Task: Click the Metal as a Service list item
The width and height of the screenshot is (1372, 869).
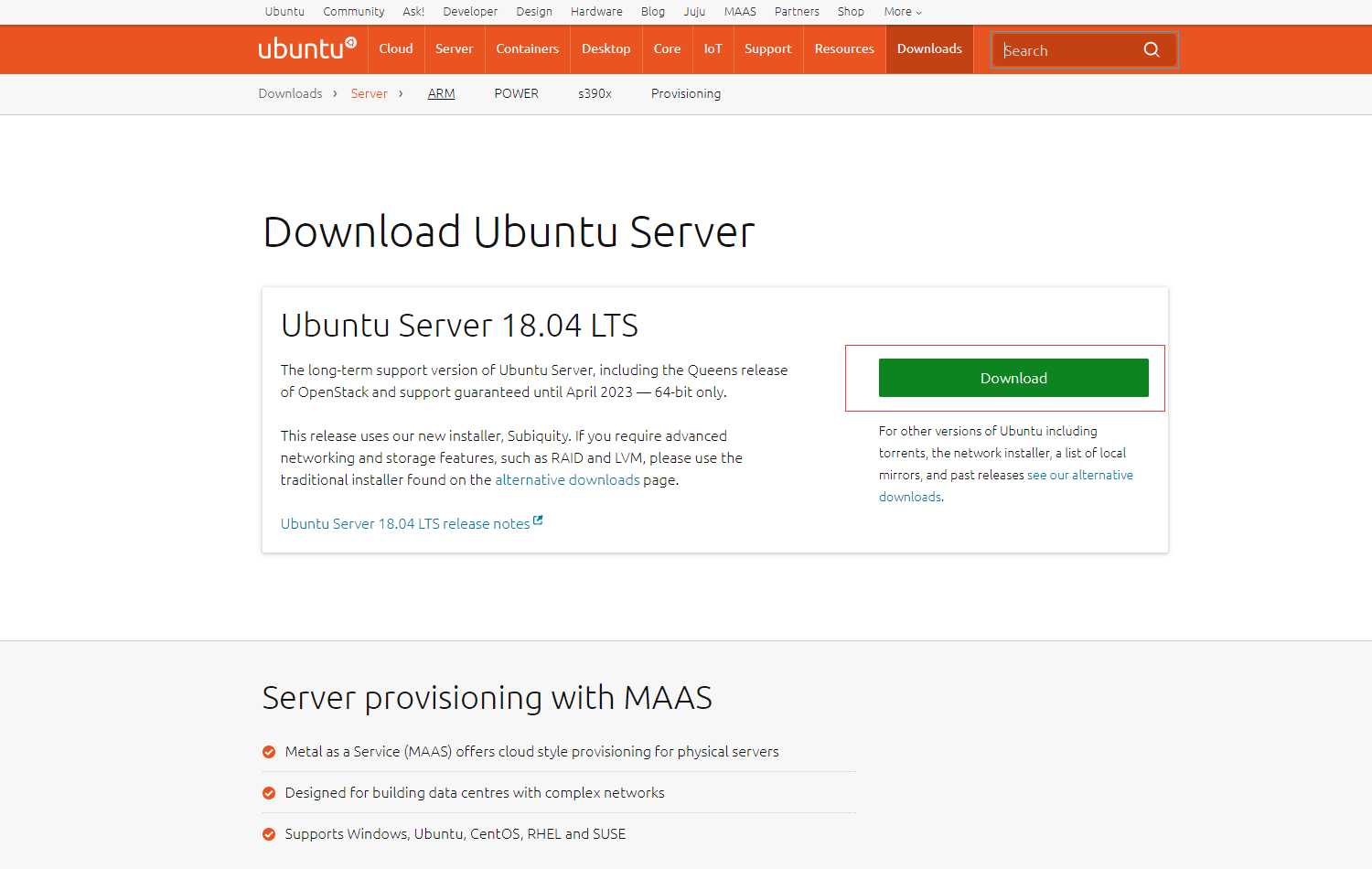Action: pyautogui.click(x=559, y=752)
